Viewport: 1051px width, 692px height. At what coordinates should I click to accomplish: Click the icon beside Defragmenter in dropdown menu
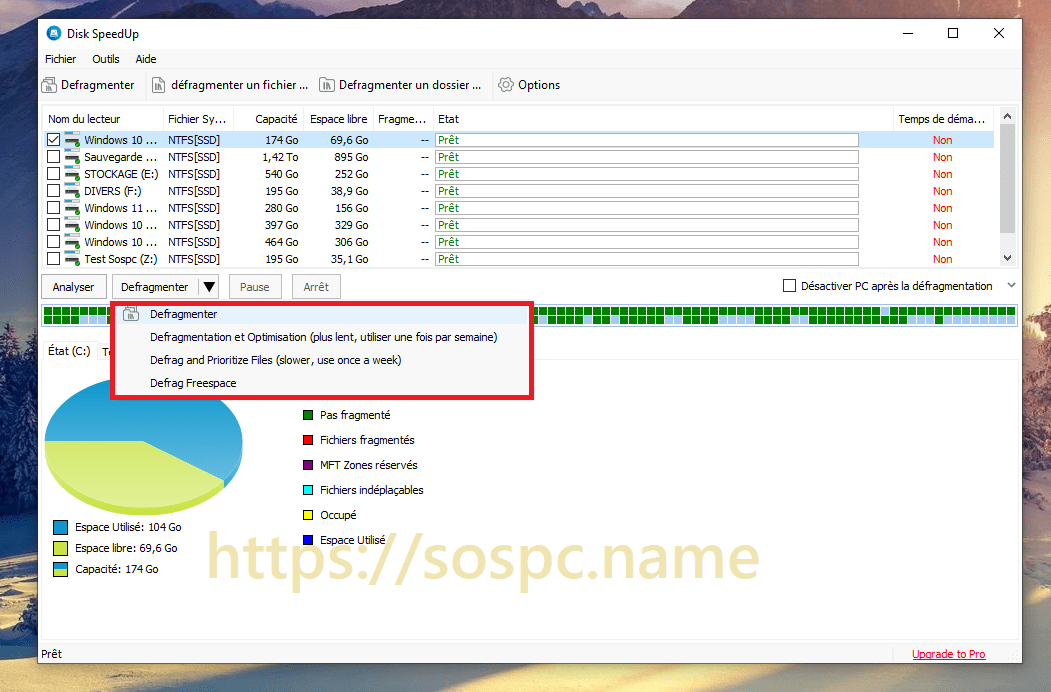tap(131, 314)
